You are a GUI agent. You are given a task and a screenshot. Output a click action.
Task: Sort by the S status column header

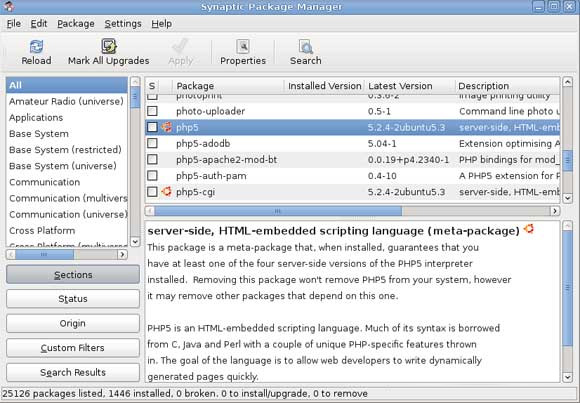(x=152, y=86)
